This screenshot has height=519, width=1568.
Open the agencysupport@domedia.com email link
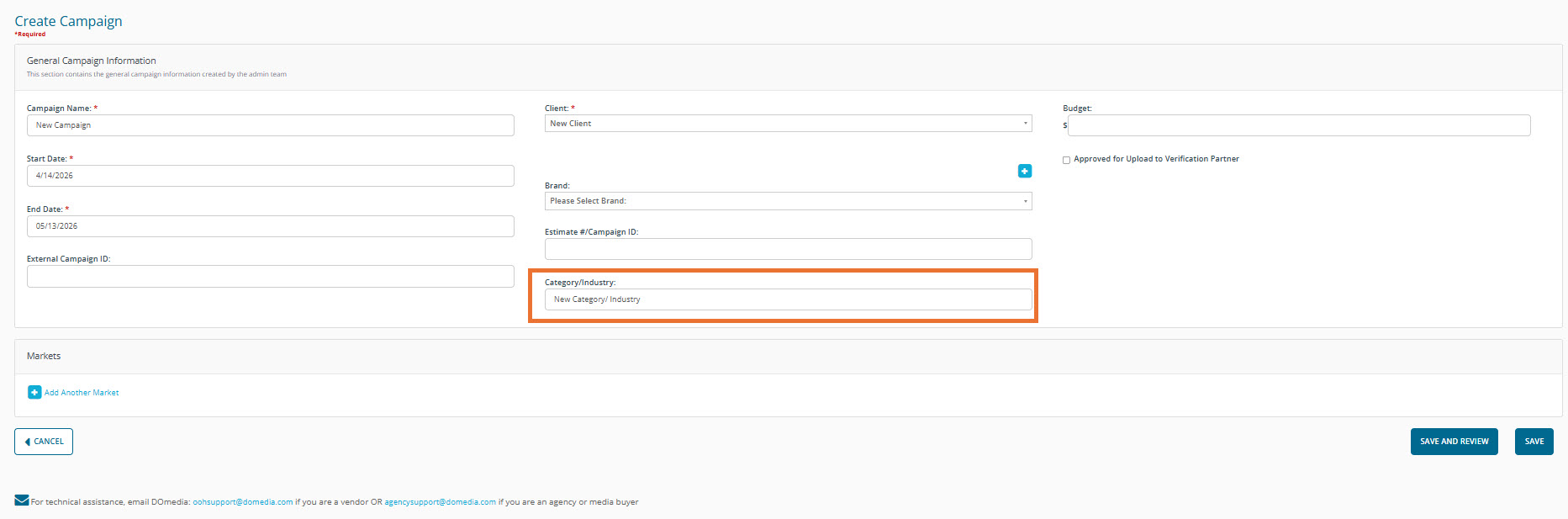(440, 502)
